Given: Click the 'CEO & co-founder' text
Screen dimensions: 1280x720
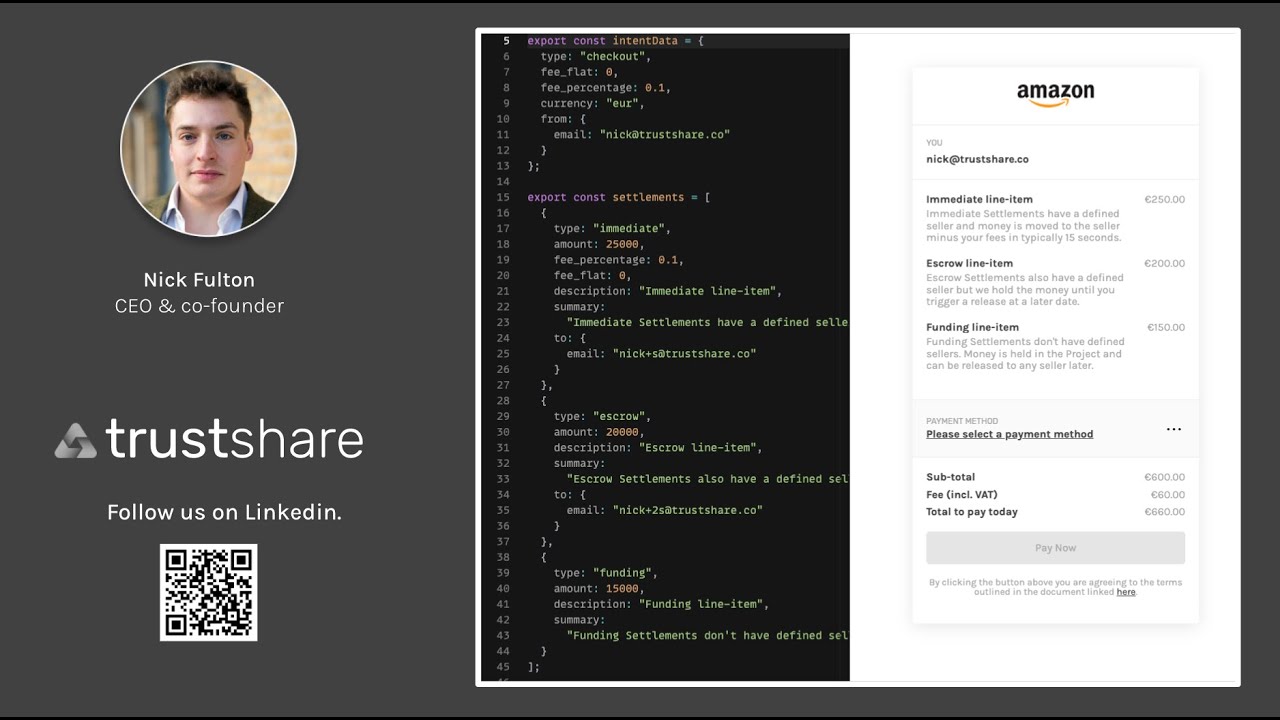Looking at the screenshot, I should [x=199, y=306].
